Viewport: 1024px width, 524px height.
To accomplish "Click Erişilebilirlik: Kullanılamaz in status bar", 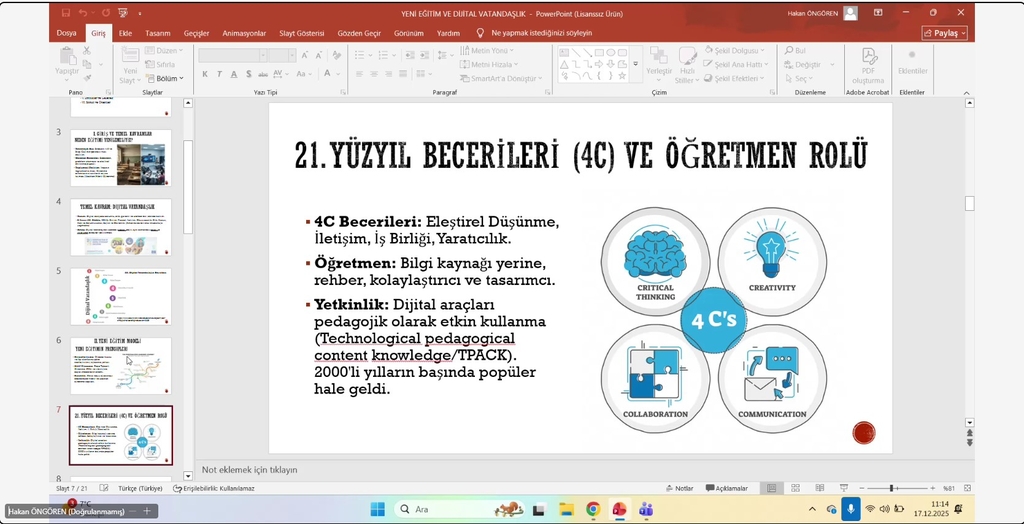I will 214,488.
